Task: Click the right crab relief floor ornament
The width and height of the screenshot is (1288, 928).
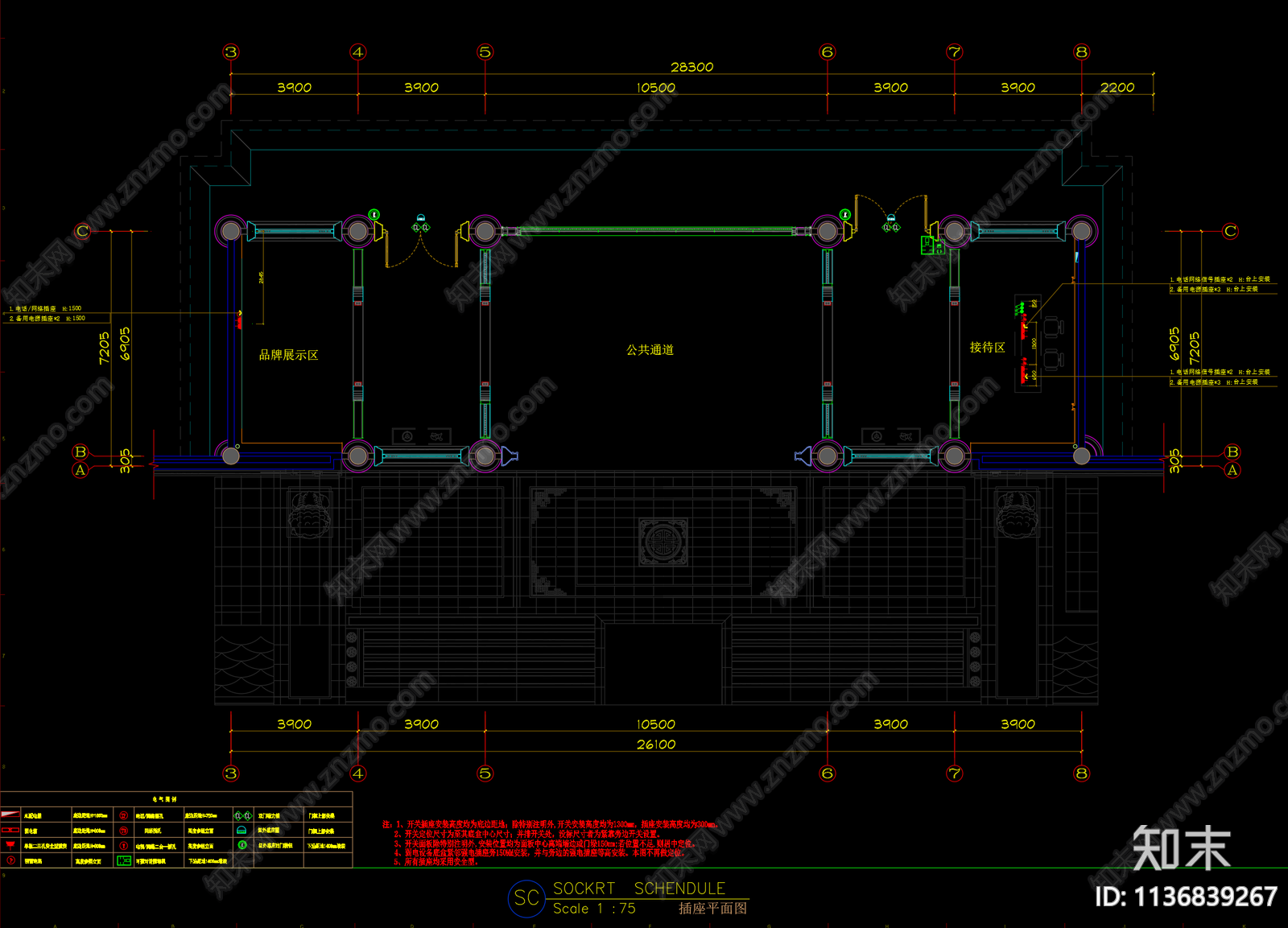Action: point(1018,515)
